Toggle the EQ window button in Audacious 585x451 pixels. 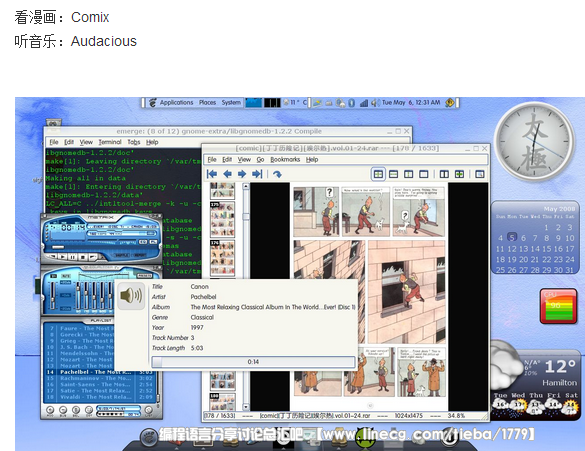coord(143,242)
